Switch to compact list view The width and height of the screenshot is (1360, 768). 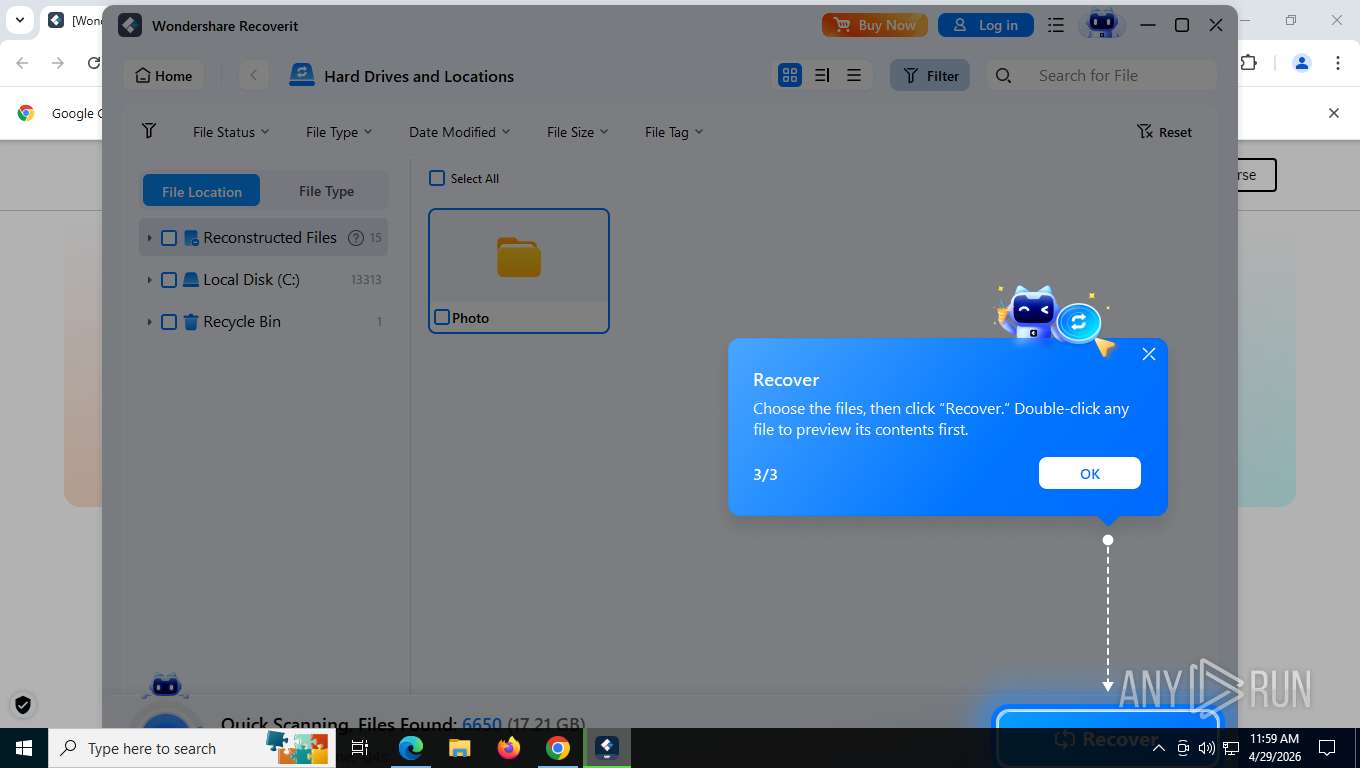tap(854, 76)
